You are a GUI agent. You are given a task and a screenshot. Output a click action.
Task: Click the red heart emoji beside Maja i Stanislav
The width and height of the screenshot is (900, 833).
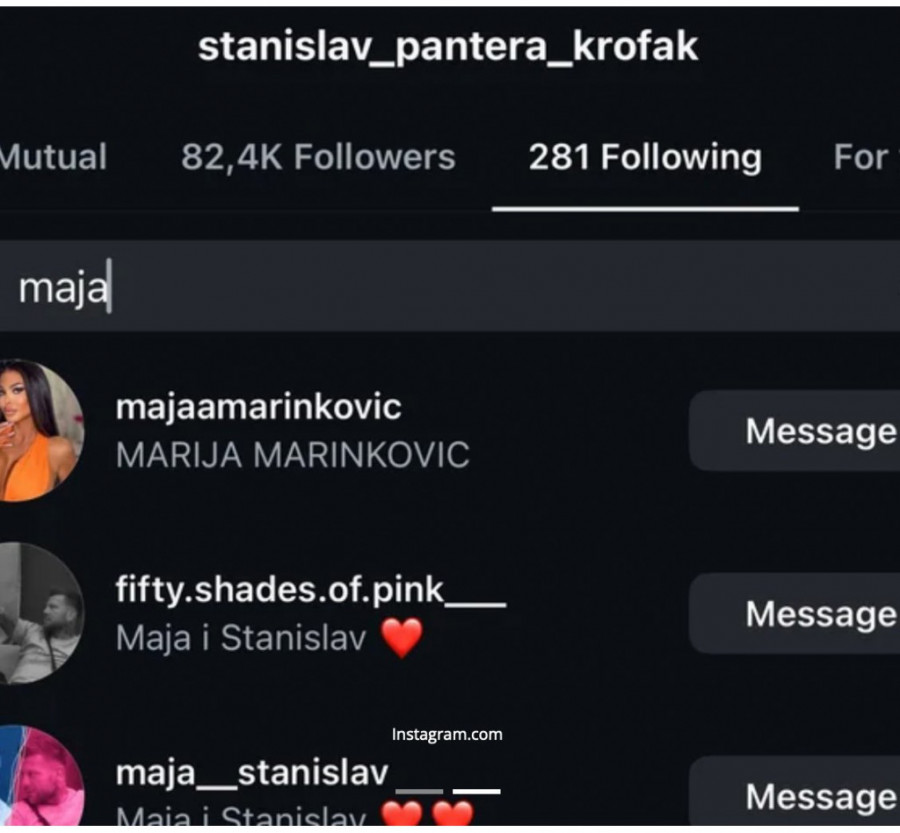point(402,637)
